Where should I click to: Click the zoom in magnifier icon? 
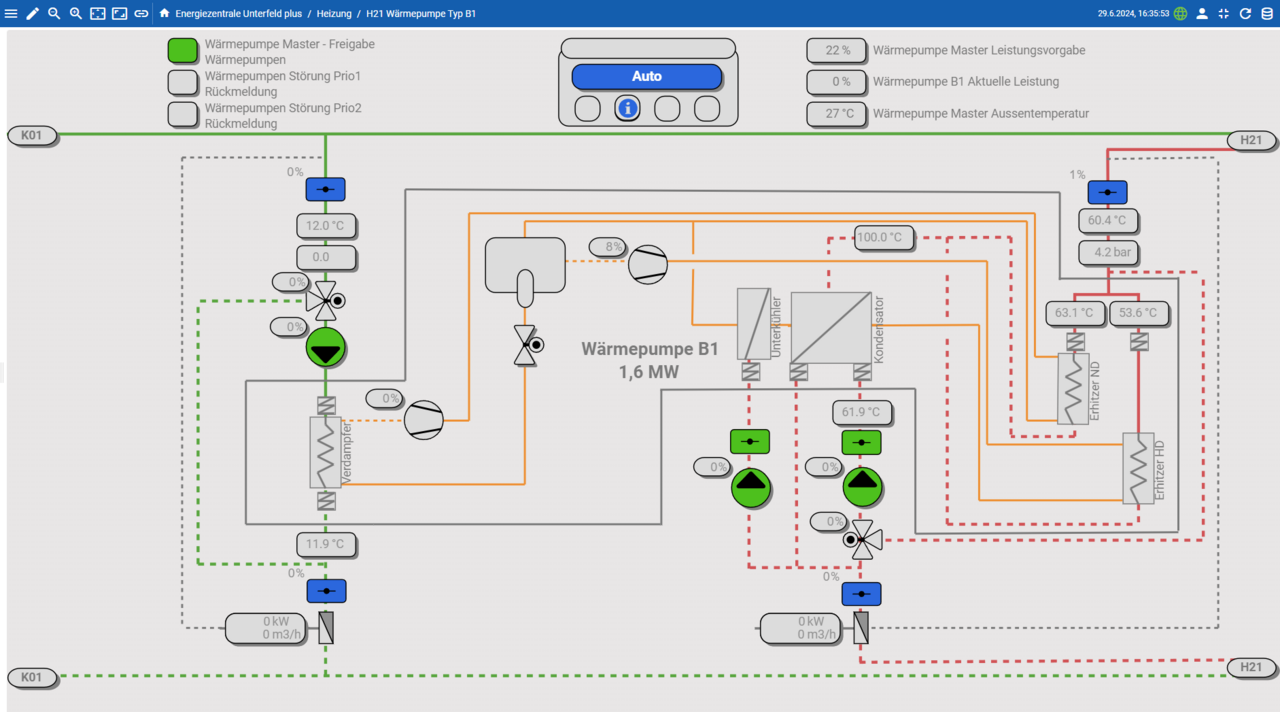(x=76, y=14)
